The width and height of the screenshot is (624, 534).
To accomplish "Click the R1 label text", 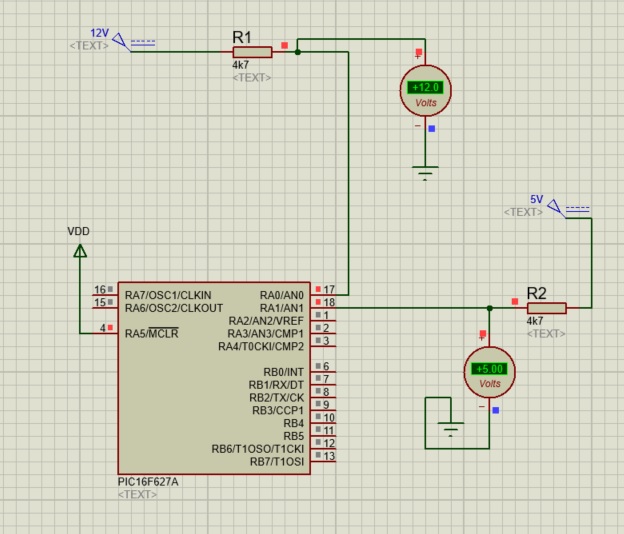I will point(242,37).
